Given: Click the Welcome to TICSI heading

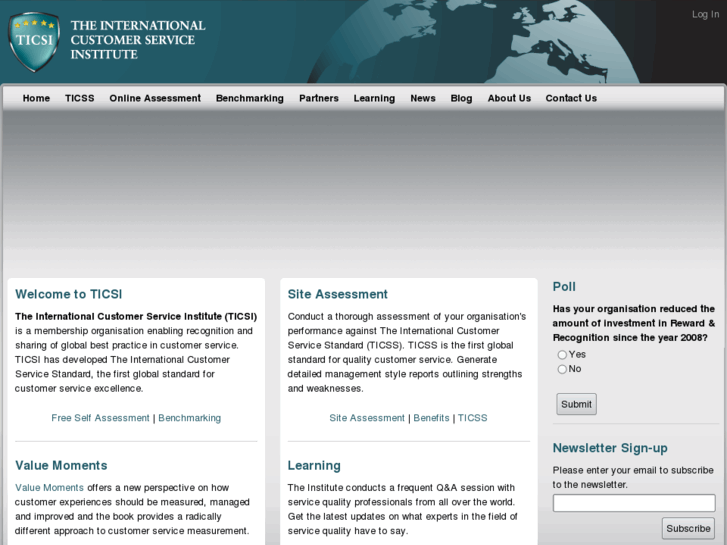Looking at the screenshot, I should tap(69, 295).
